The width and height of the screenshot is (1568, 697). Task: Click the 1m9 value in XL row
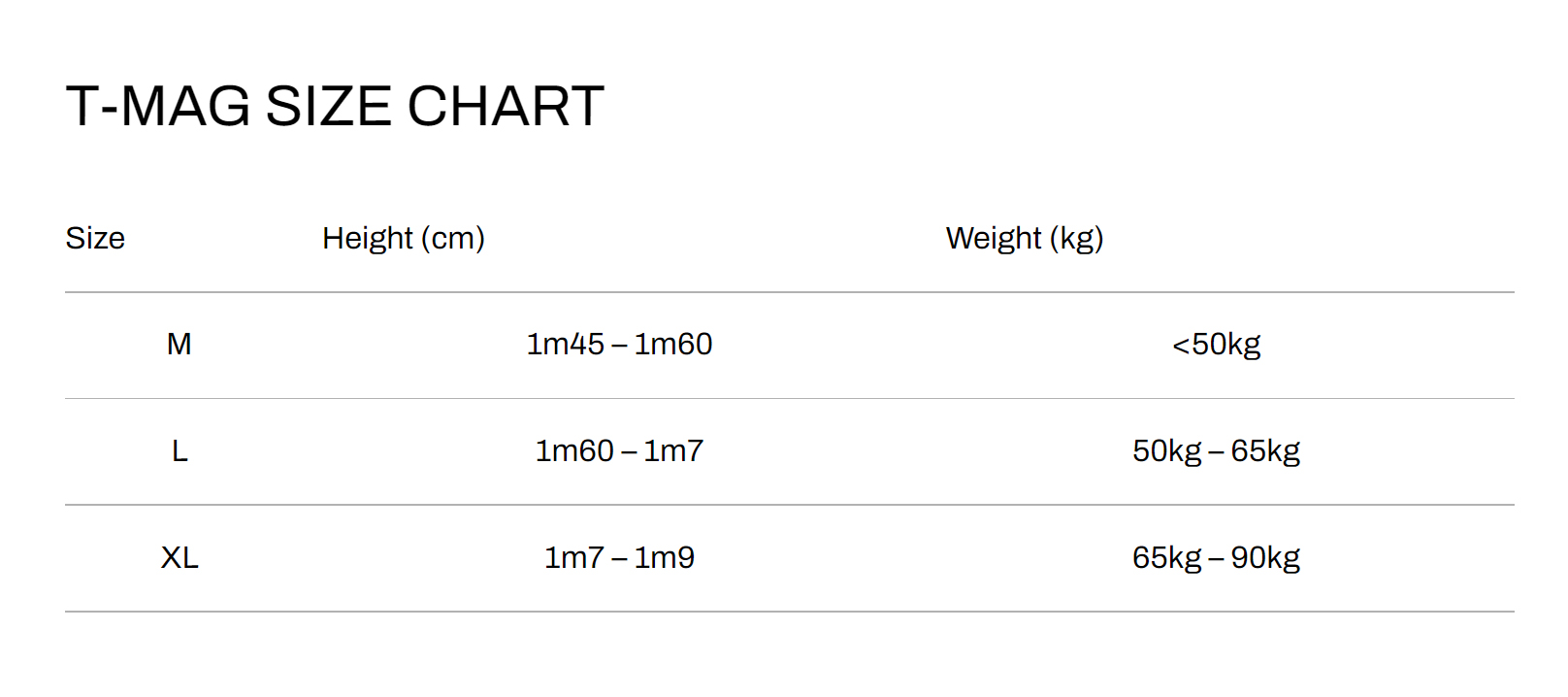[665, 557]
